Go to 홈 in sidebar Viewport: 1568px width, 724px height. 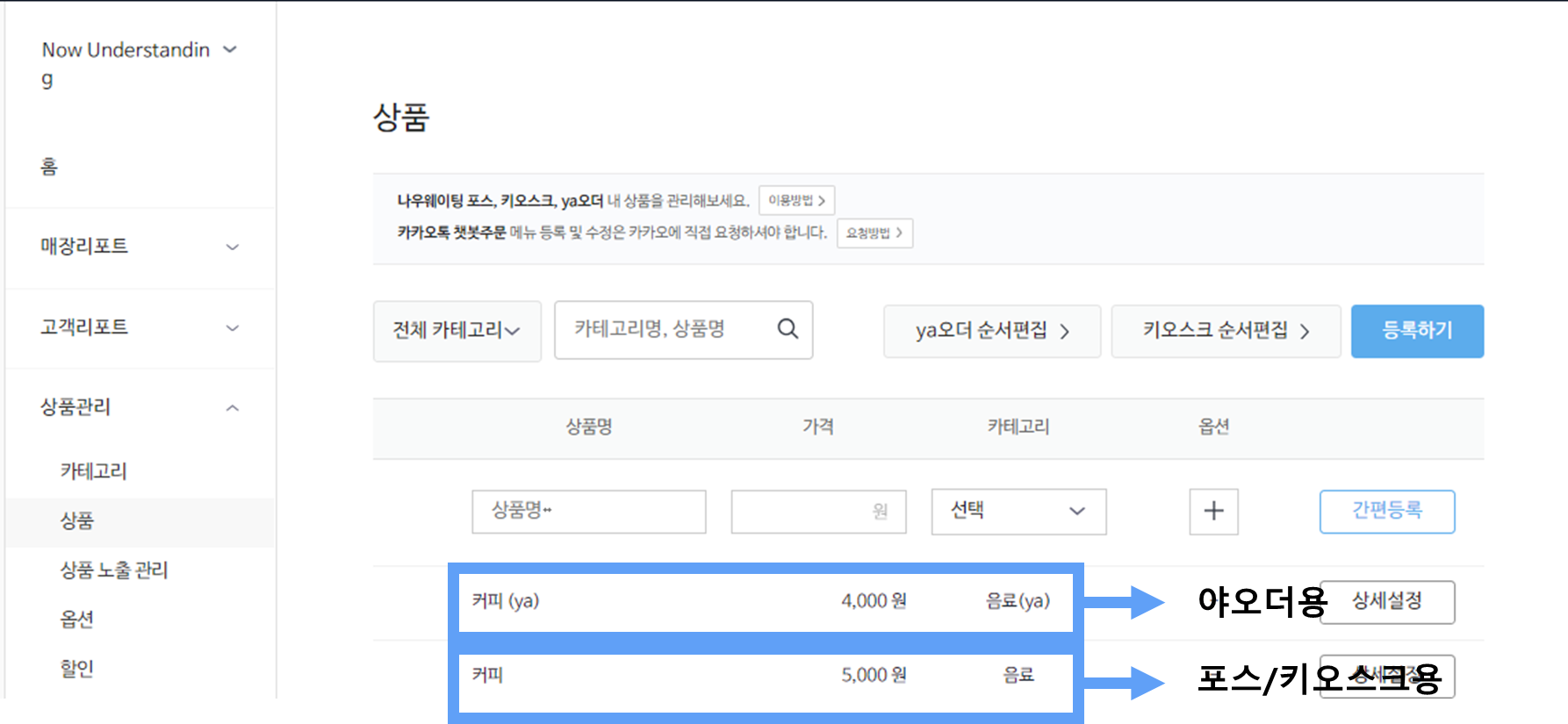(x=49, y=166)
